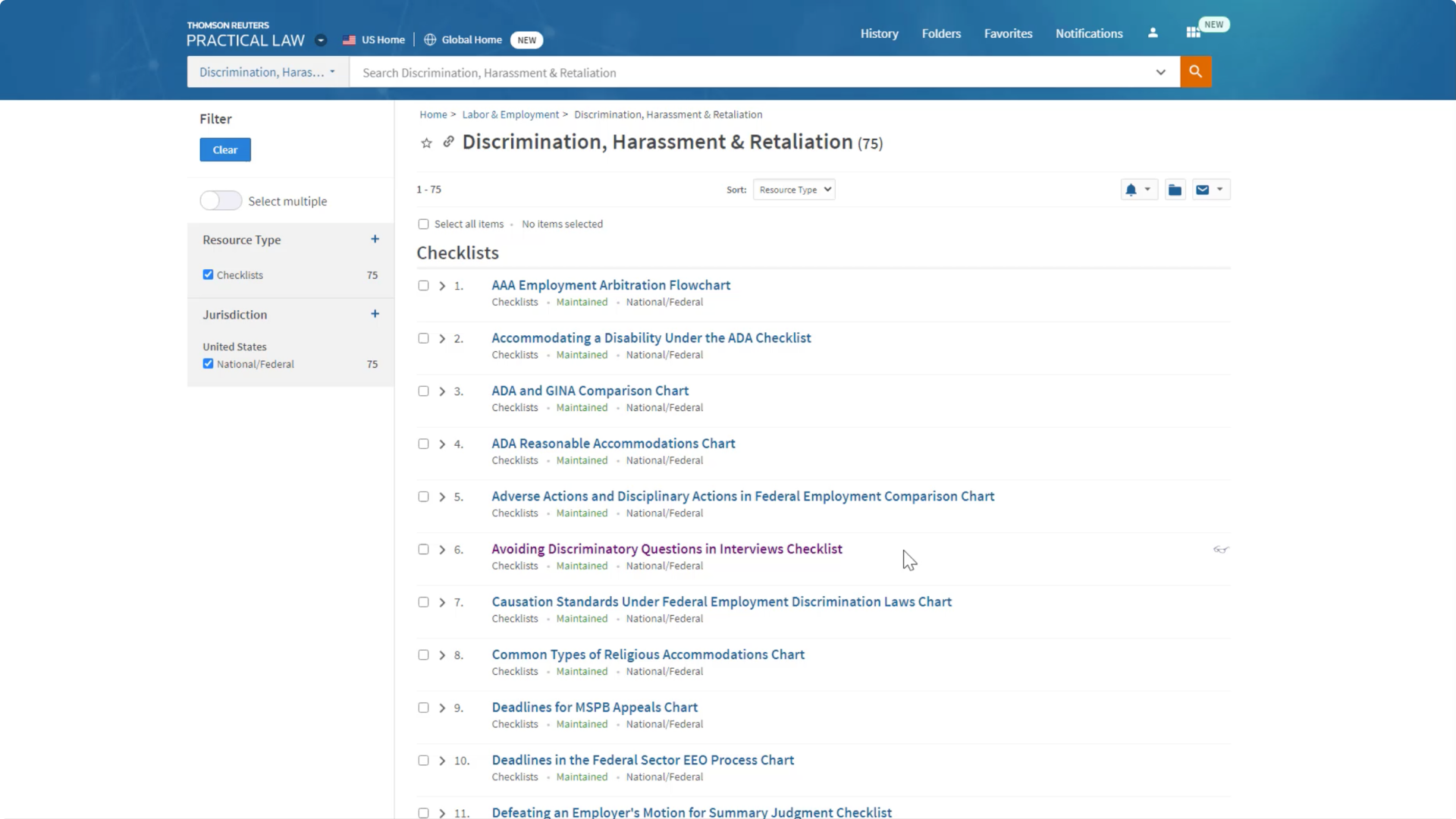This screenshot has height=819, width=1456.
Task: Open the apps grid icon
Action: click(1193, 33)
